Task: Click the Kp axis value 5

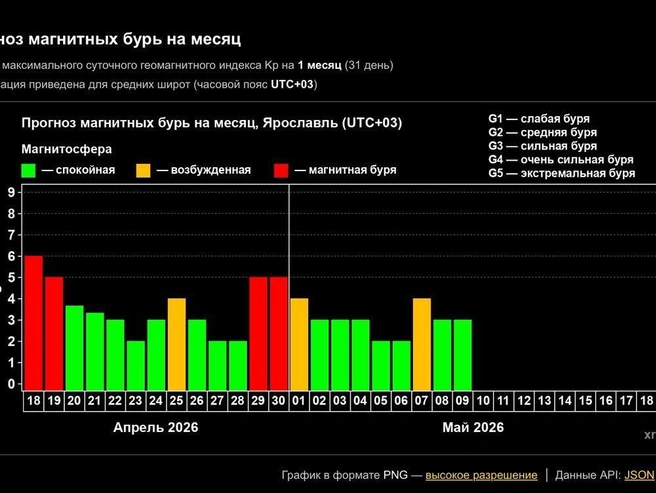Action: pyautogui.click(x=11, y=277)
